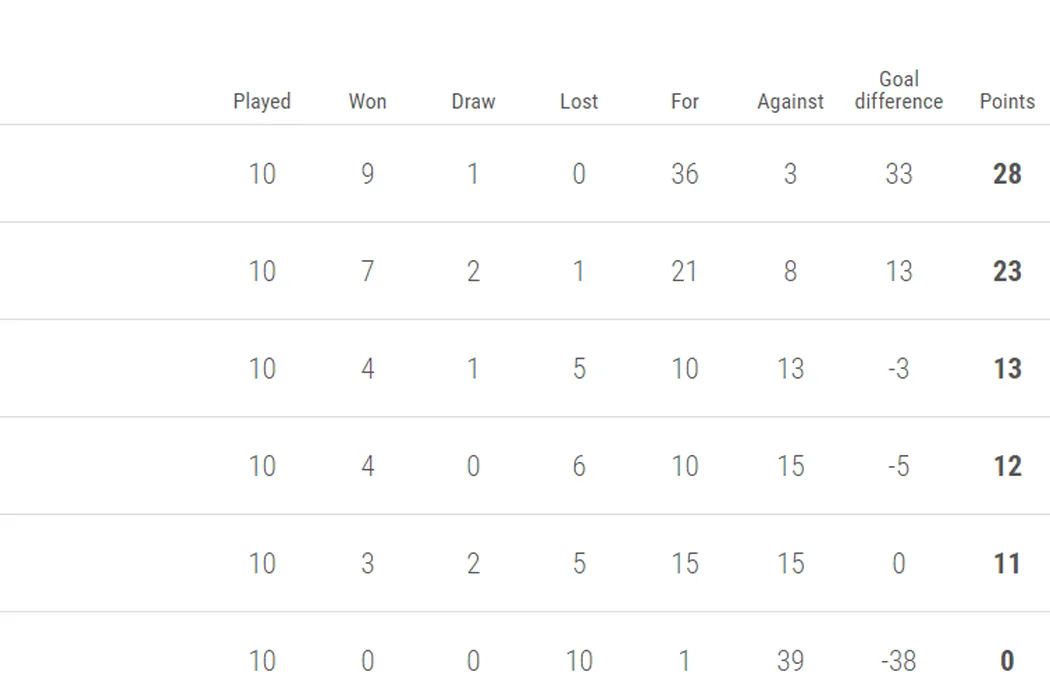Select the Points column header
Screen dimensions: 1050x700
click(x=1007, y=101)
